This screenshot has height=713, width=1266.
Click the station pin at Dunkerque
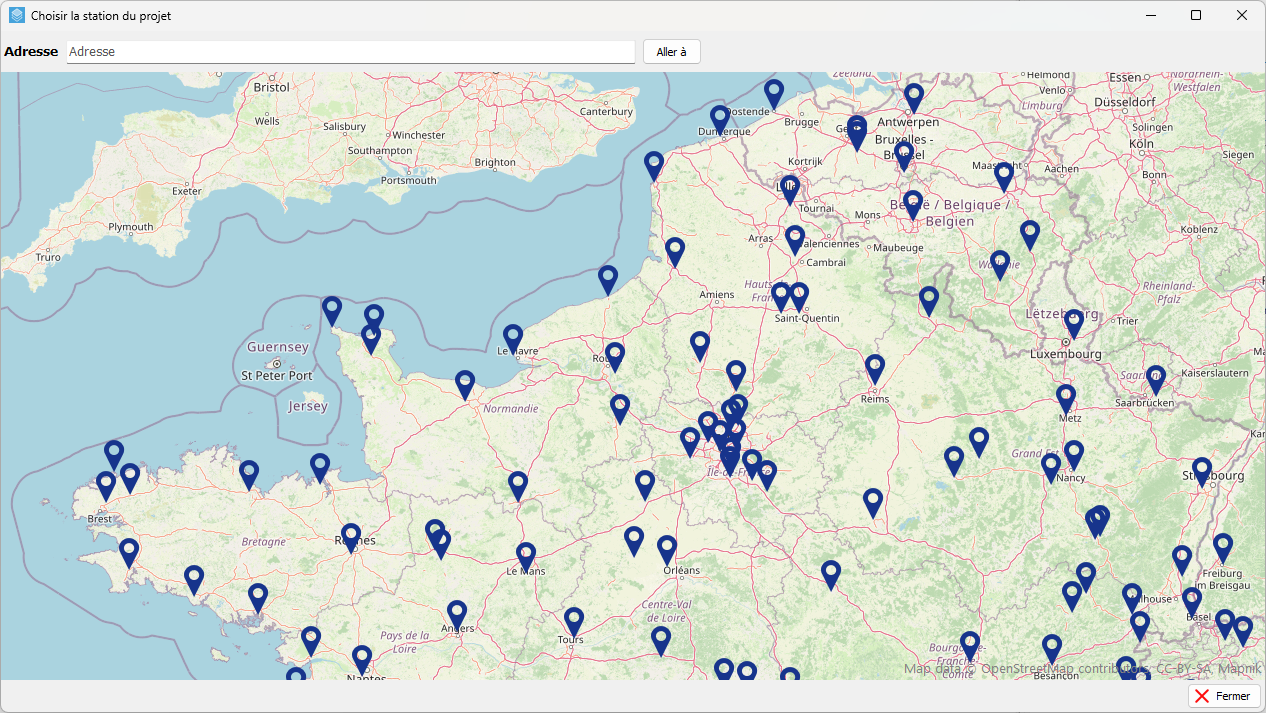point(720,118)
